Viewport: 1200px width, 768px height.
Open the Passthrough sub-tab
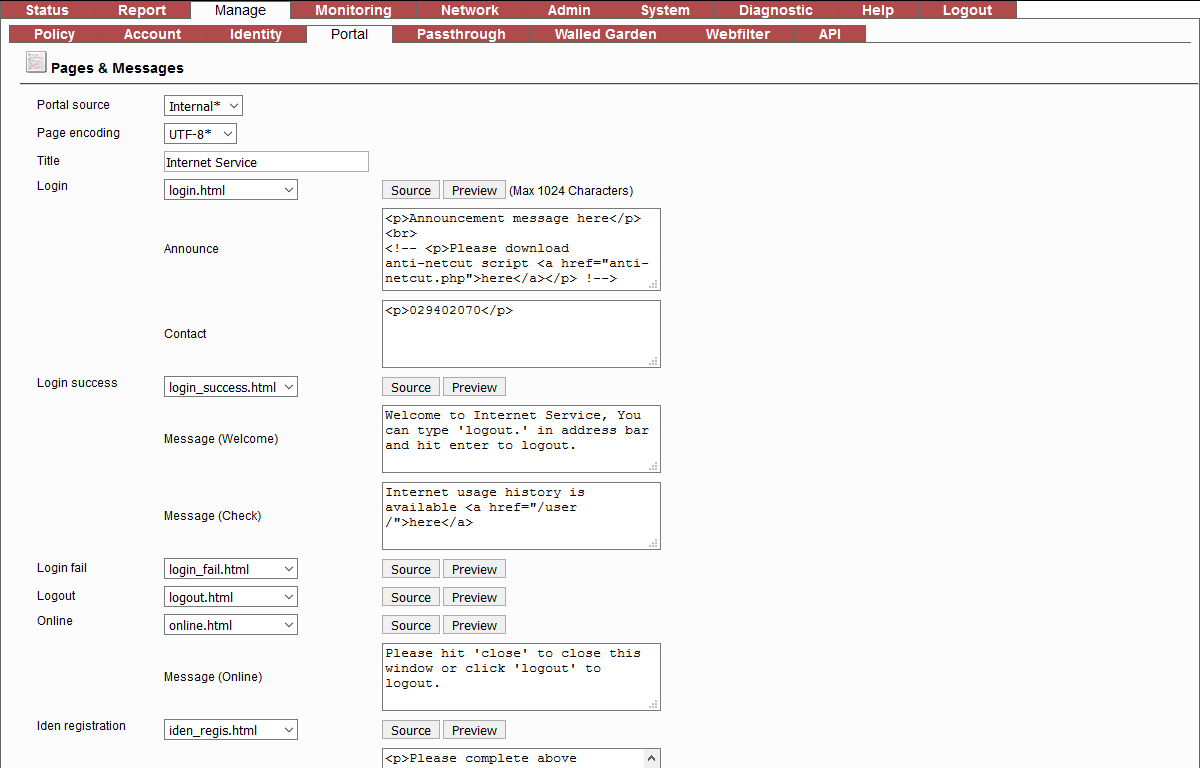[461, 34]
